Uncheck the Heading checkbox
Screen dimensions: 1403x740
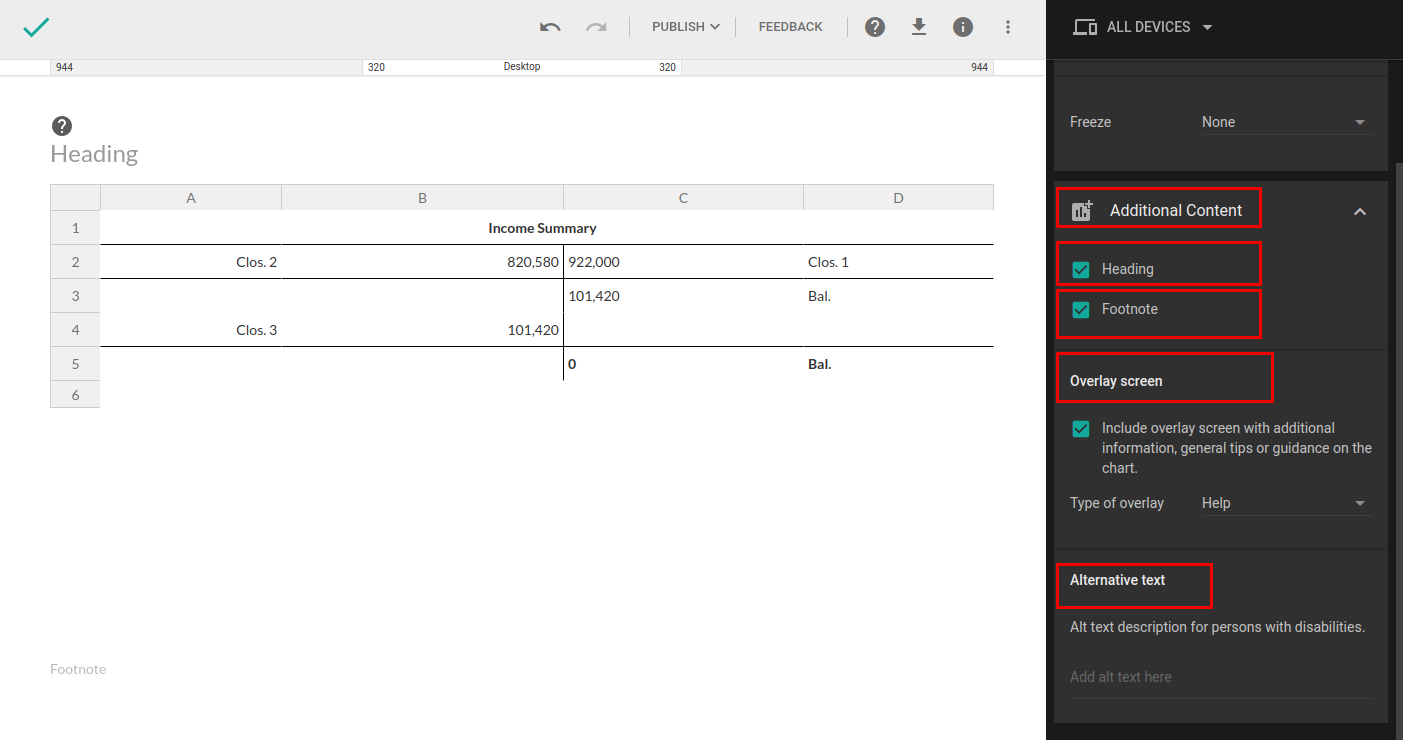pos(1081,269)
